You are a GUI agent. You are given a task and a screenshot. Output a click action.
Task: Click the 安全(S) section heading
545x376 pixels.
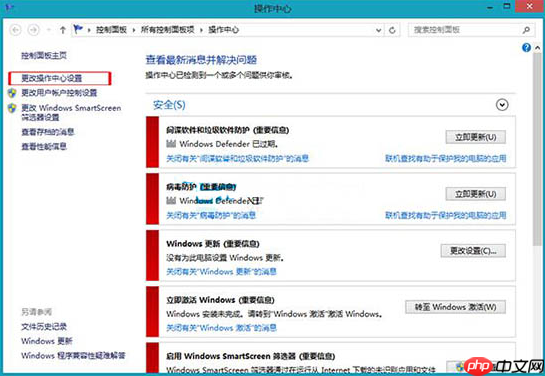point(169,105)
